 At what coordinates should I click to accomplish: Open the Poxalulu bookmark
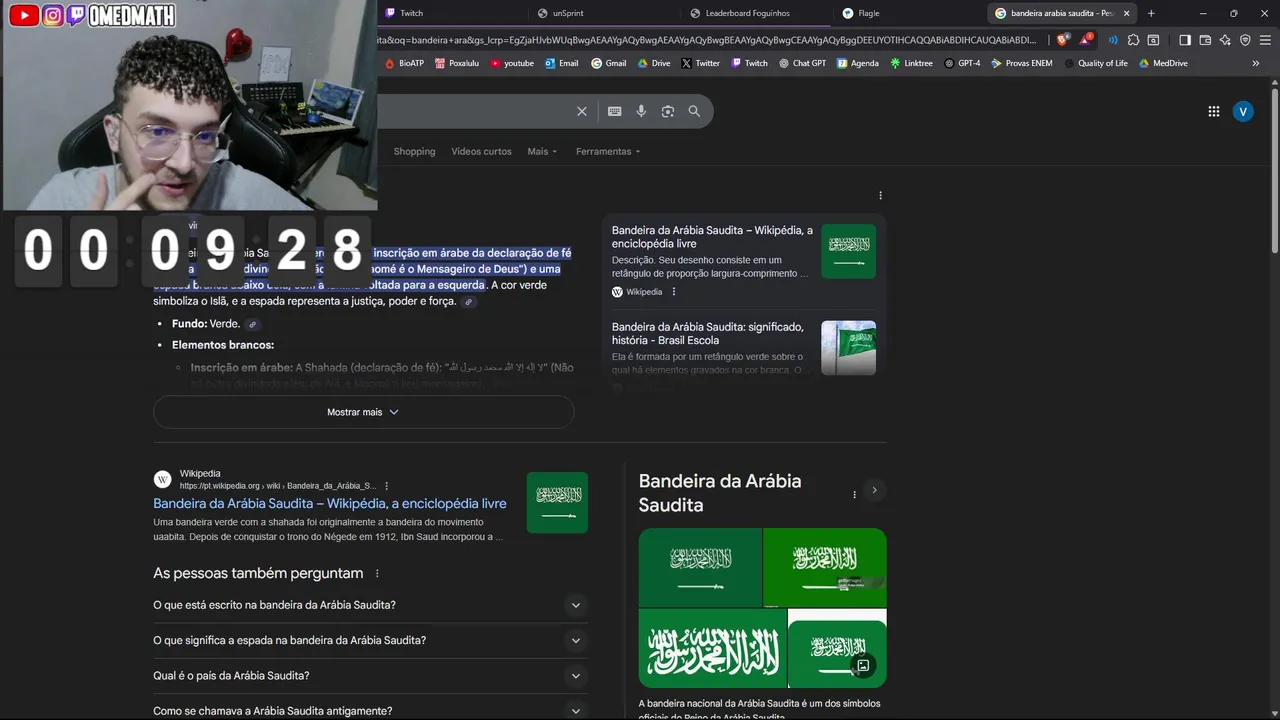pos(457,63)
